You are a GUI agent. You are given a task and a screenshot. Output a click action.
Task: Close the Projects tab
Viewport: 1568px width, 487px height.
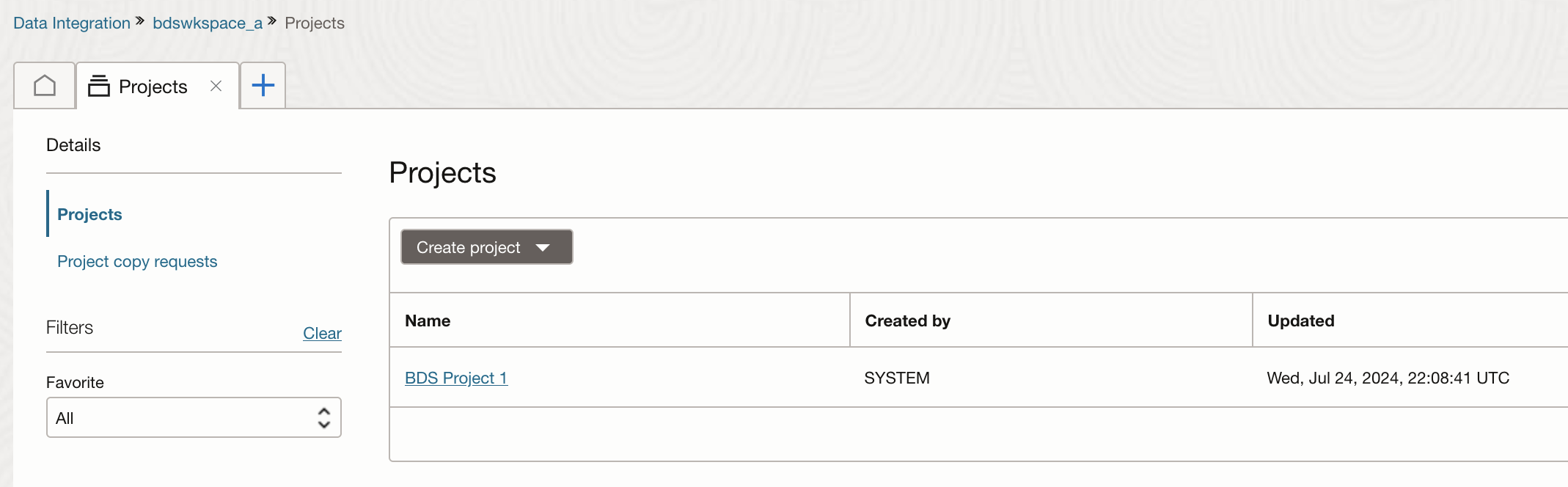coord(216,86)
